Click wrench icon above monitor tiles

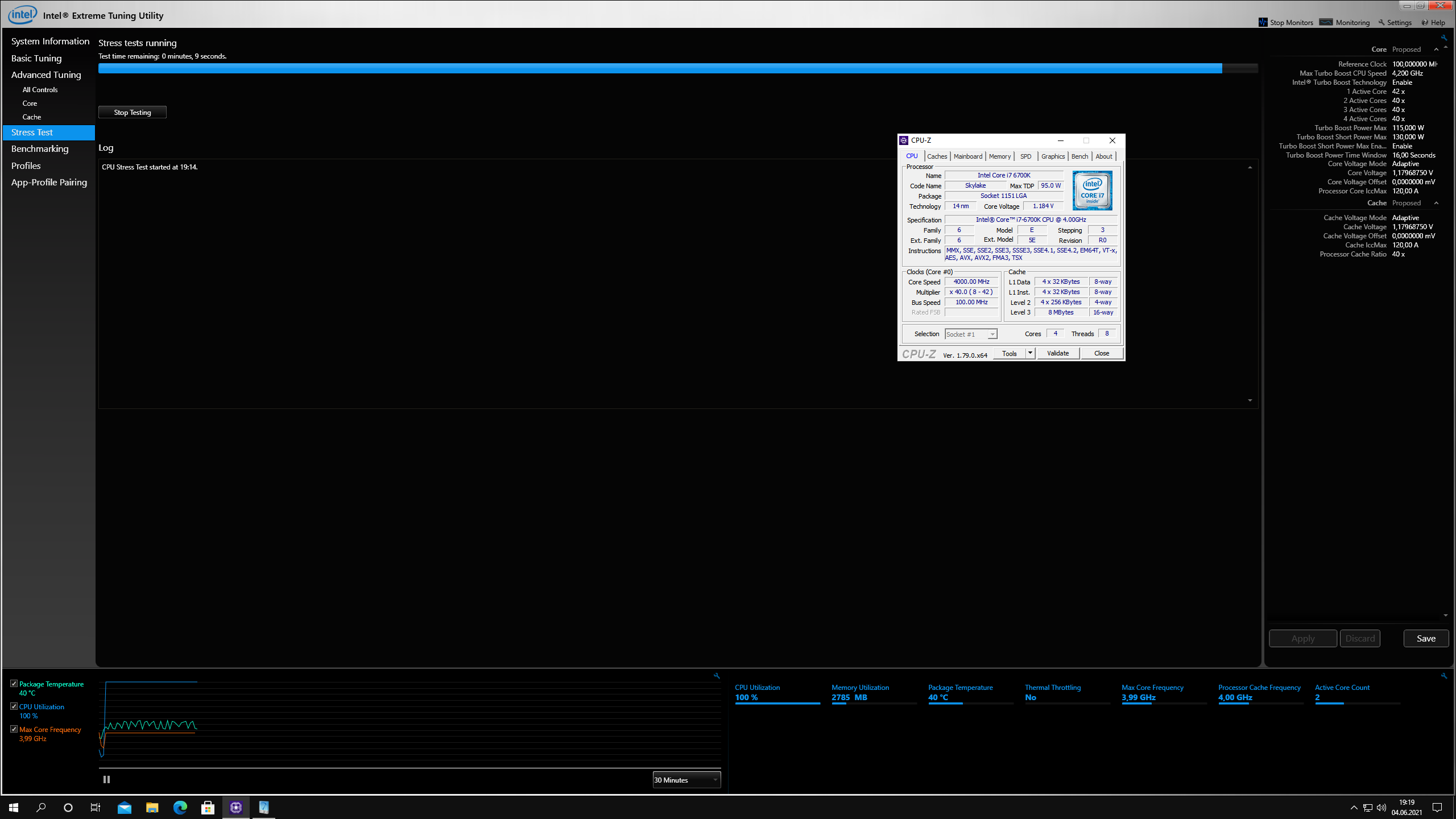point(1443,676)
